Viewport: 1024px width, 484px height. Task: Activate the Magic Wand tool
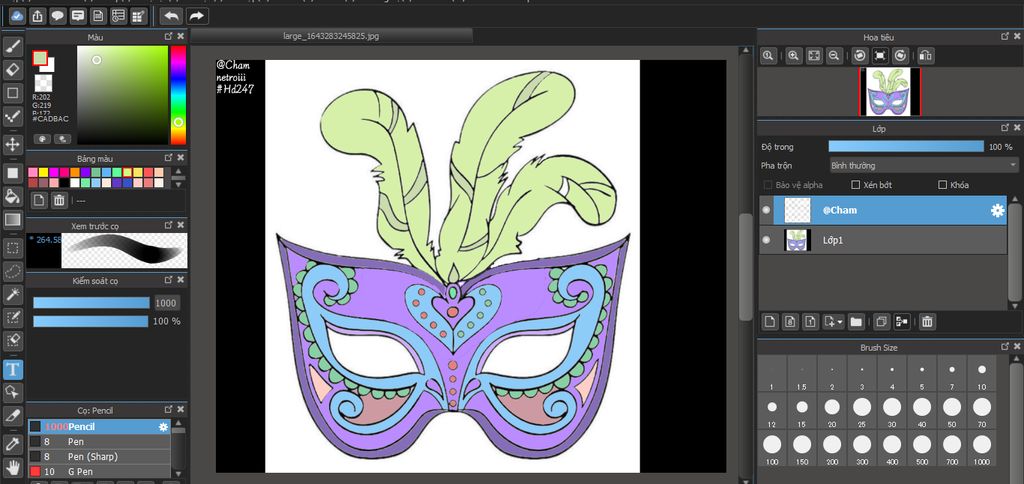tap(13, 294)
